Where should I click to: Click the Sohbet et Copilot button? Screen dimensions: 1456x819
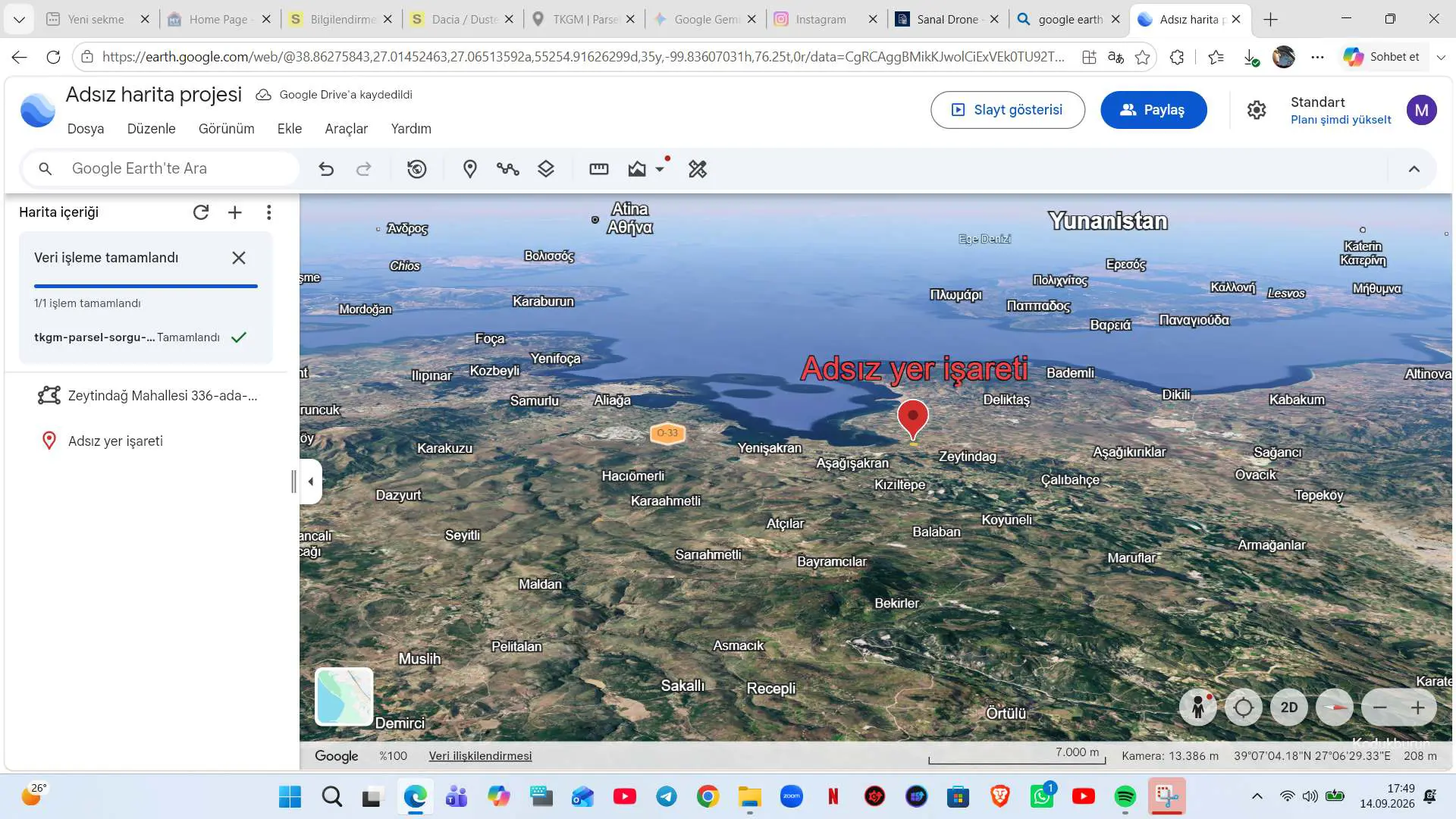coord(1382,57)
